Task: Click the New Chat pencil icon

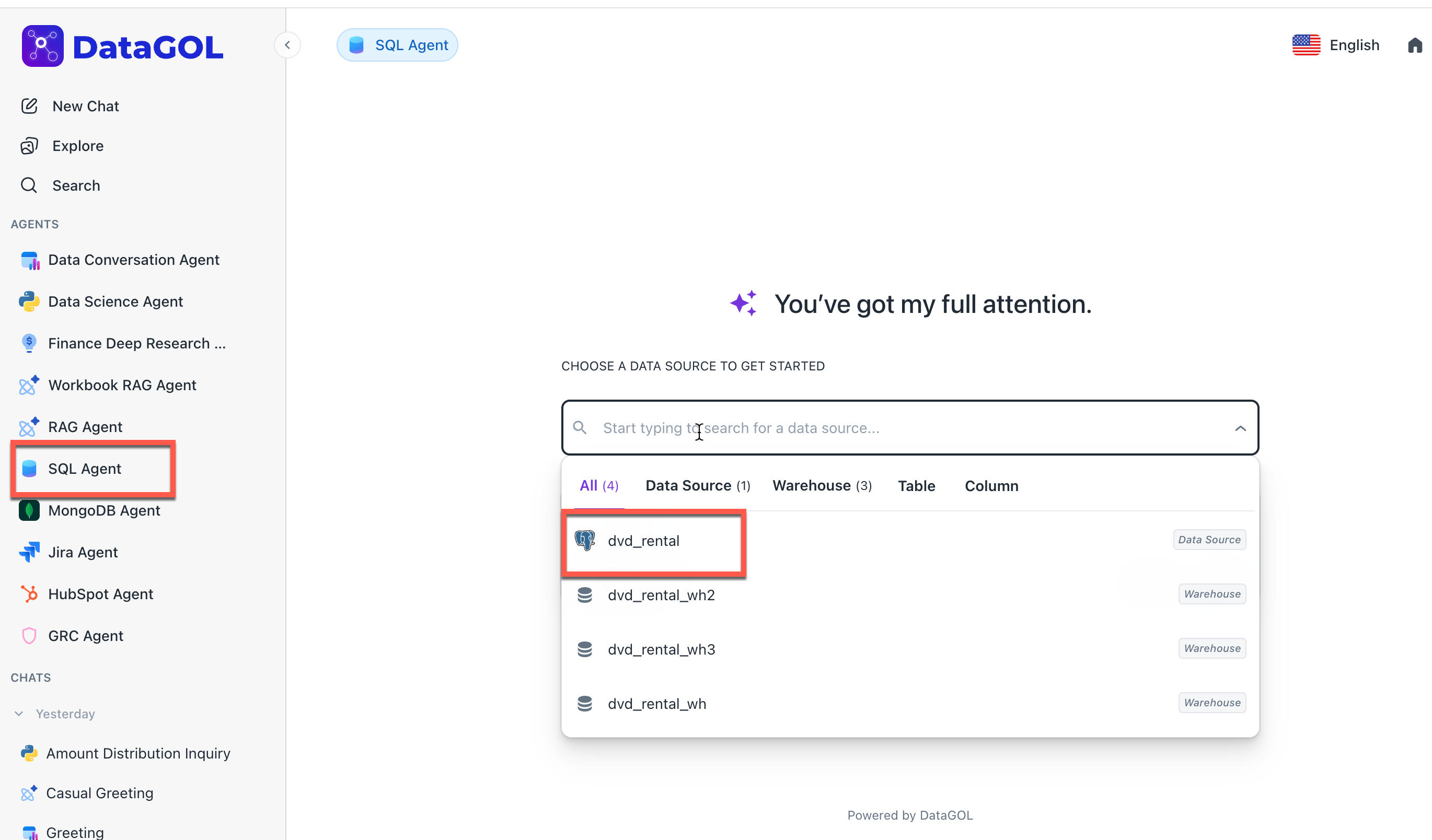Action: [x=29, y=106]
